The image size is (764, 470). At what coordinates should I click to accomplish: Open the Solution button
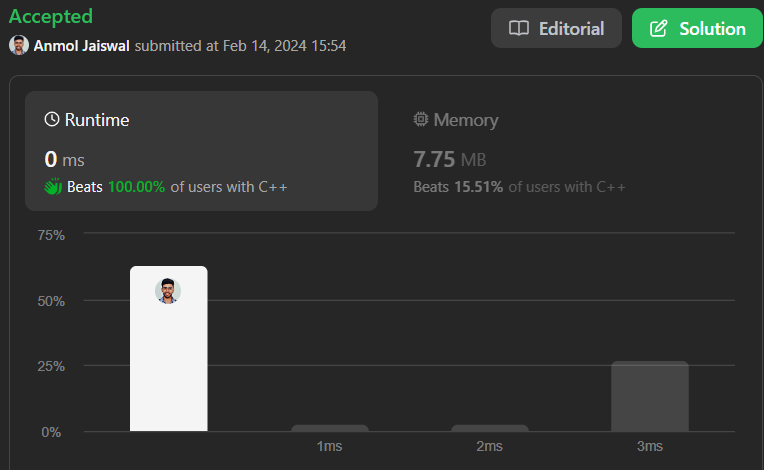(697, 28)
